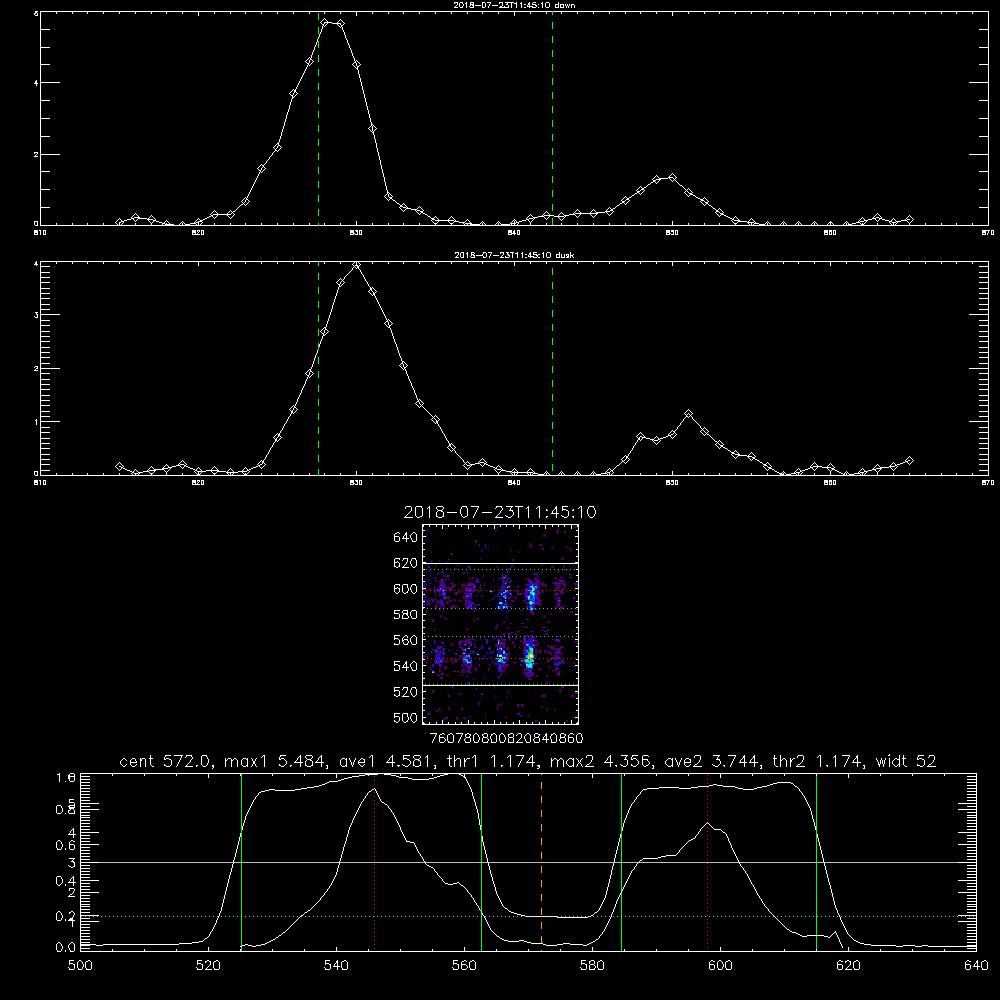This screenshot has width=1000, height=1000.
Task: Click the '0.0' y-axis label on bottom profile plot
Action: pos(66,947)
